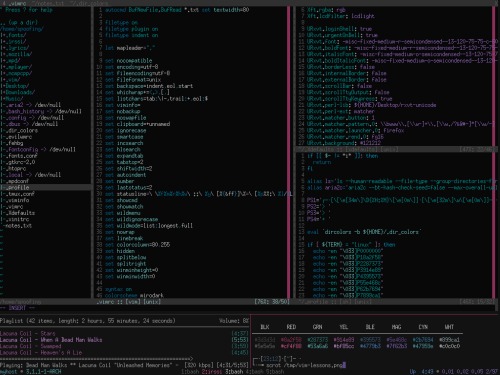This screenshot has width=500, height=375.
Task: Click the song progress bar in ncmpcpp
Action: [97, 359]
